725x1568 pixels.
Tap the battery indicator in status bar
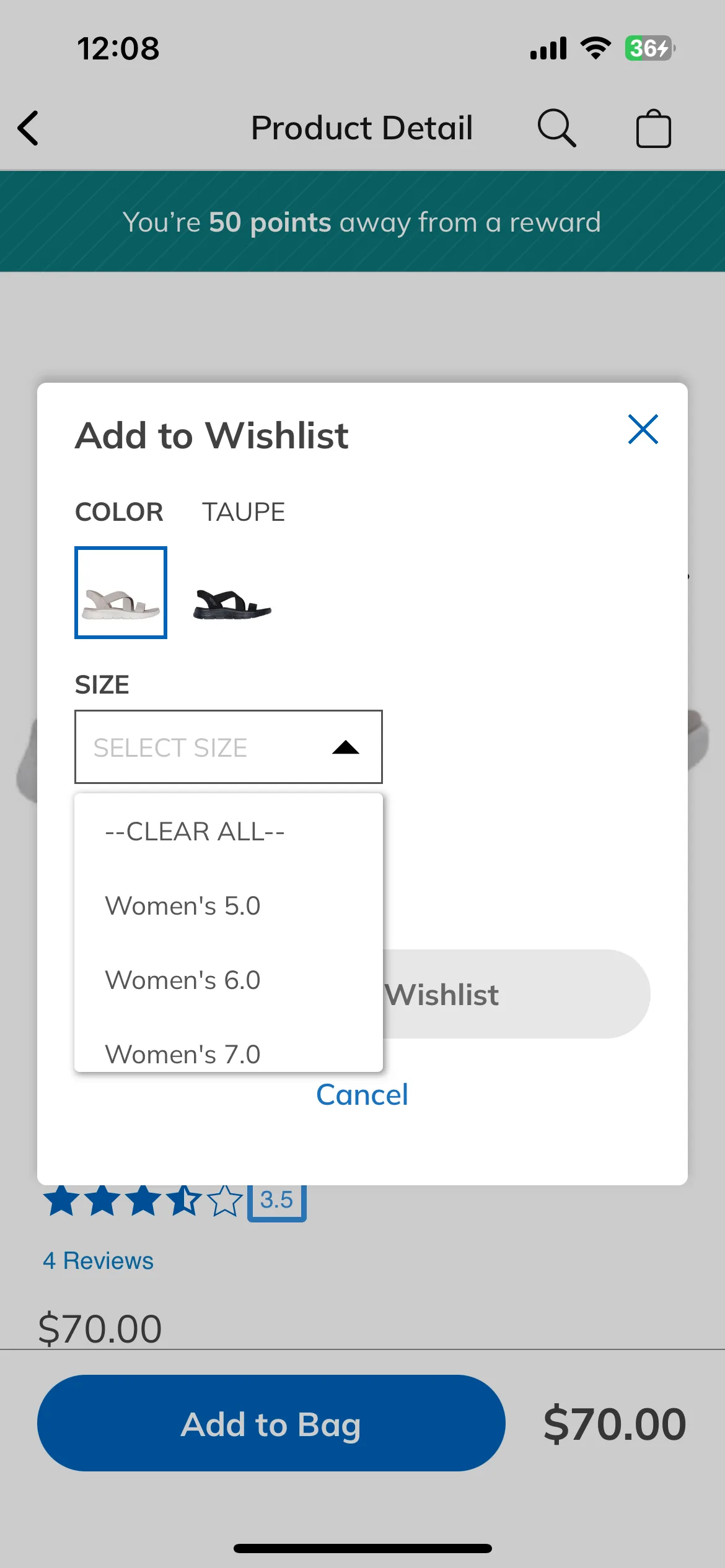649,48
